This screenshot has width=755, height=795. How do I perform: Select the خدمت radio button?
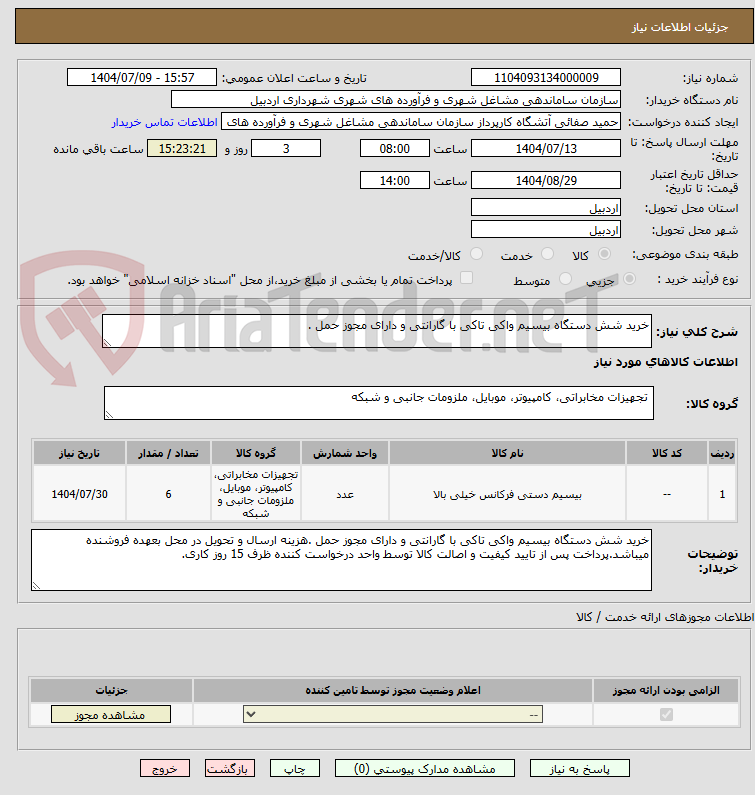(547, 254)
